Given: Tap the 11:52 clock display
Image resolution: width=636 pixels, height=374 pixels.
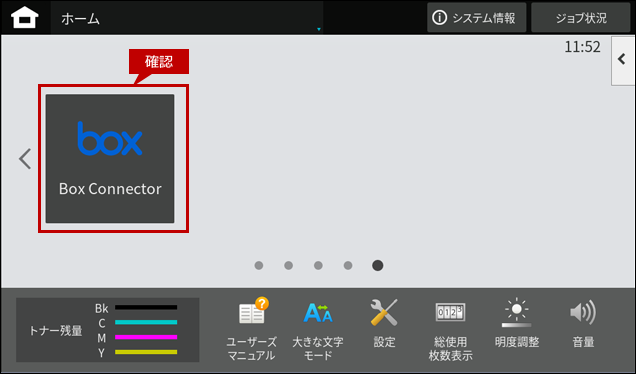Looking at the screenshot, I should [x=582, y=47].
